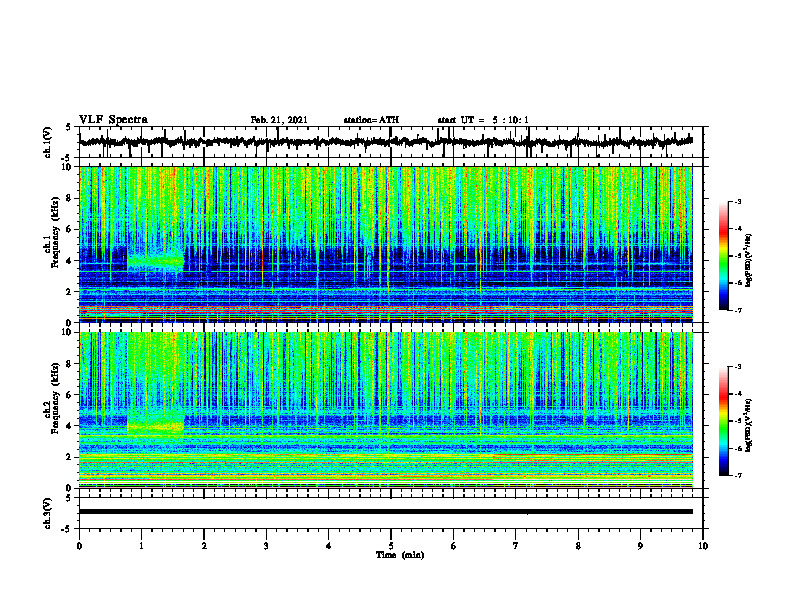Click the ch.1 colorbar "-7" tick label
The width and height of the screenshot is (792, 612).
tap(738, 310)
